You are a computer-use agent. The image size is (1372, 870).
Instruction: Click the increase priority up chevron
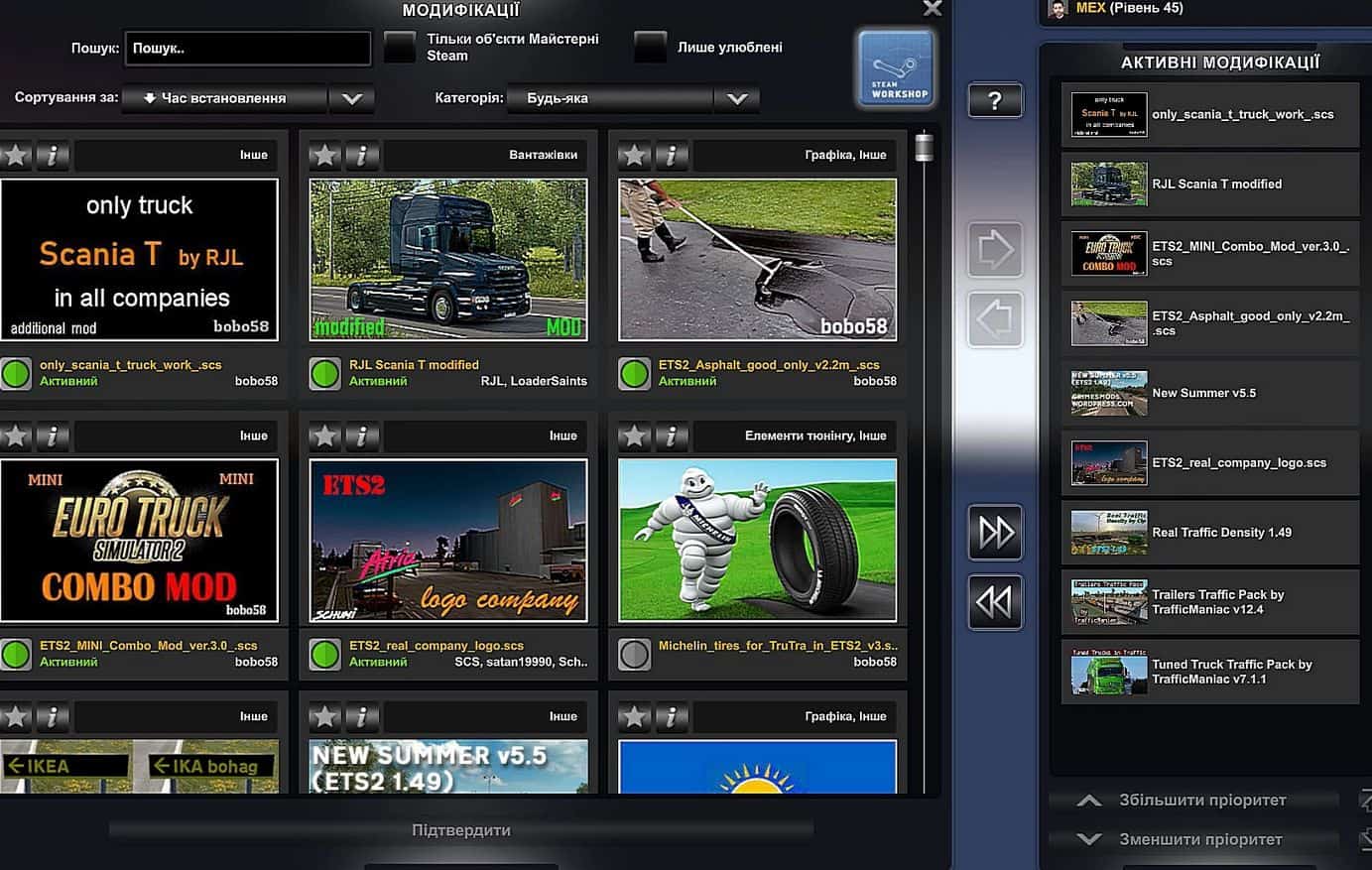tap(1089, 801)
